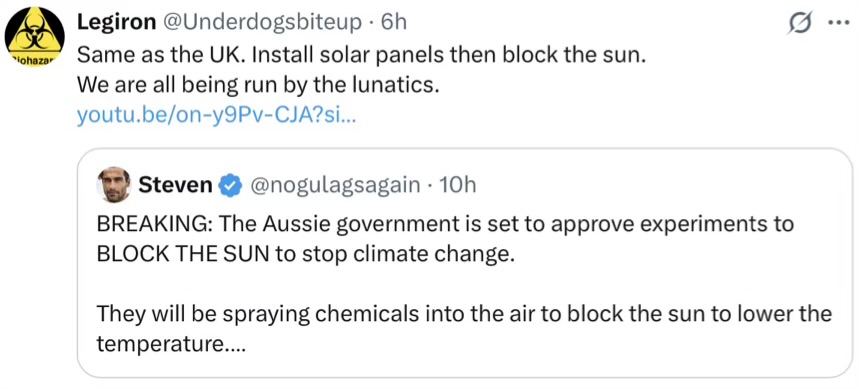Screen dimensions: 859x389
Task: Open the @Underdogsbiteup handle
Action: coord(261,22)
